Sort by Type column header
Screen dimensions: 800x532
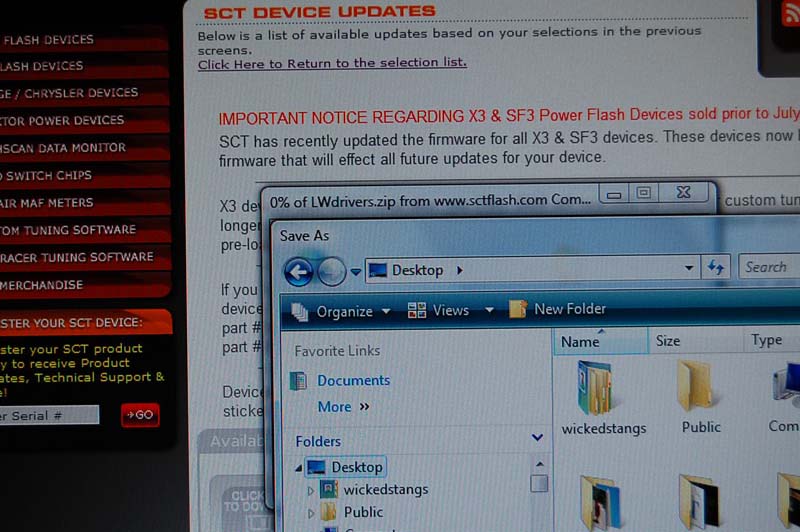(771, 339)
